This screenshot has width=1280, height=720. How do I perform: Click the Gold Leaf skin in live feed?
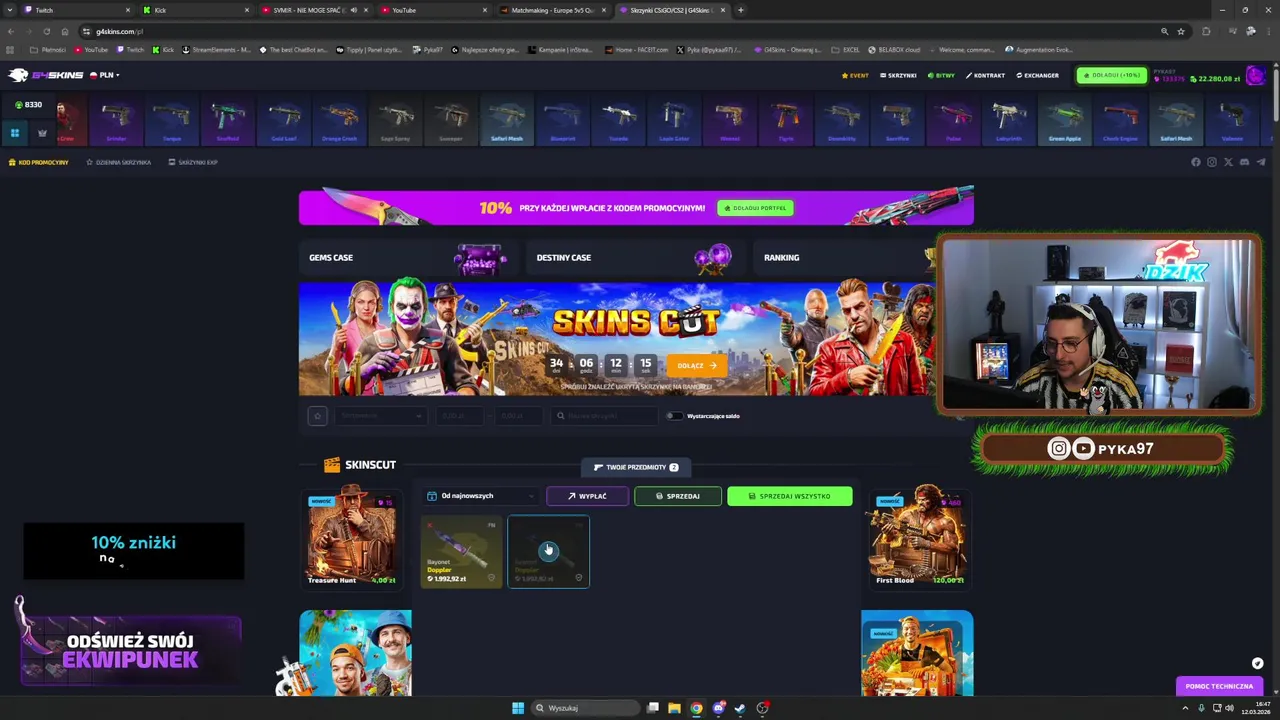[284, 121]
